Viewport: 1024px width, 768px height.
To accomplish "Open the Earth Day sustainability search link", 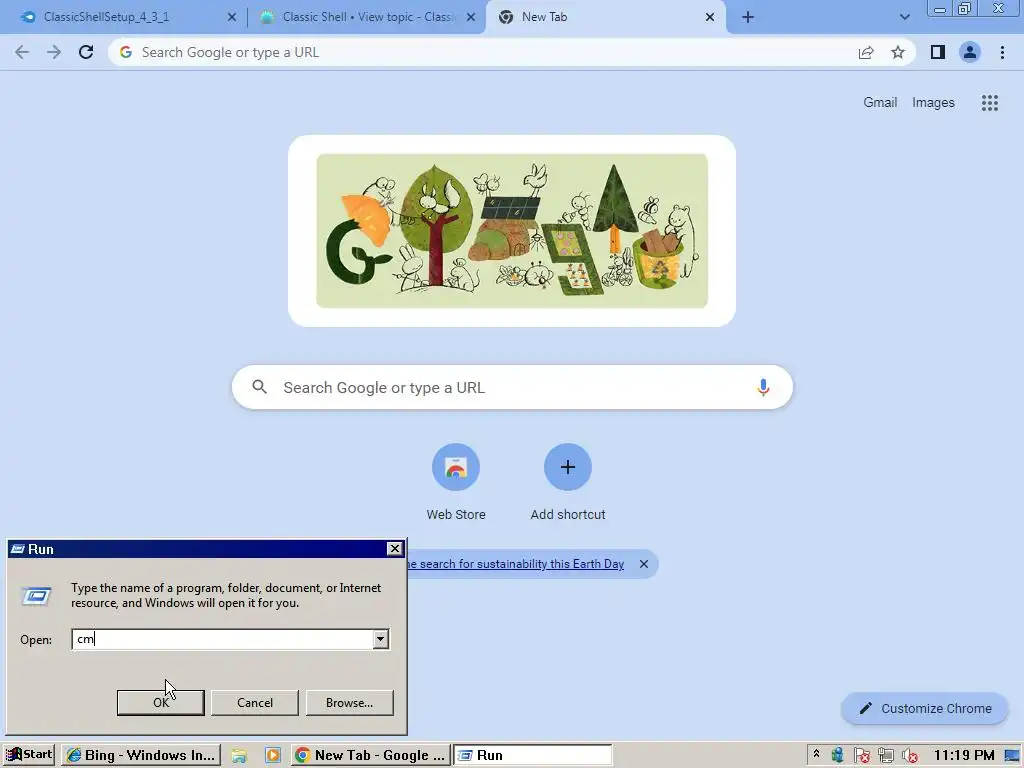I will [516, 564].
